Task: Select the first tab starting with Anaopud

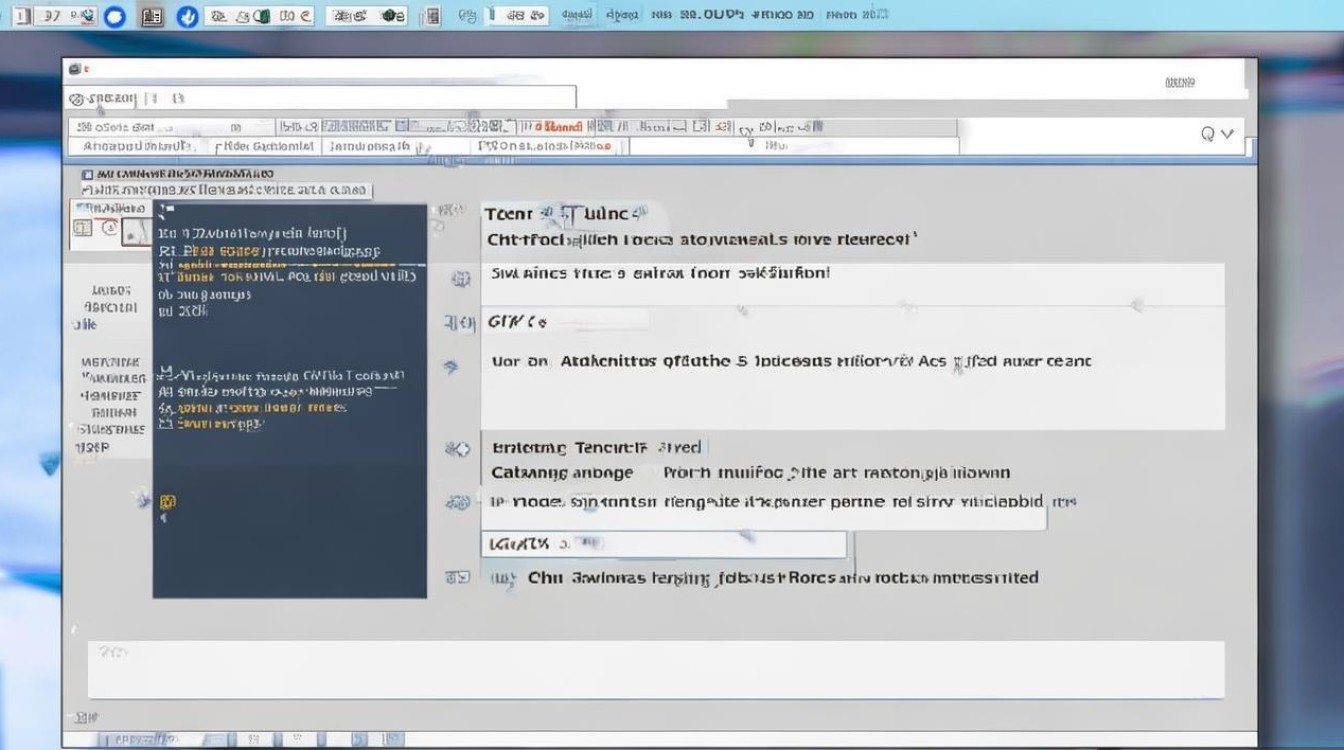Action: (x=138, y=146)
